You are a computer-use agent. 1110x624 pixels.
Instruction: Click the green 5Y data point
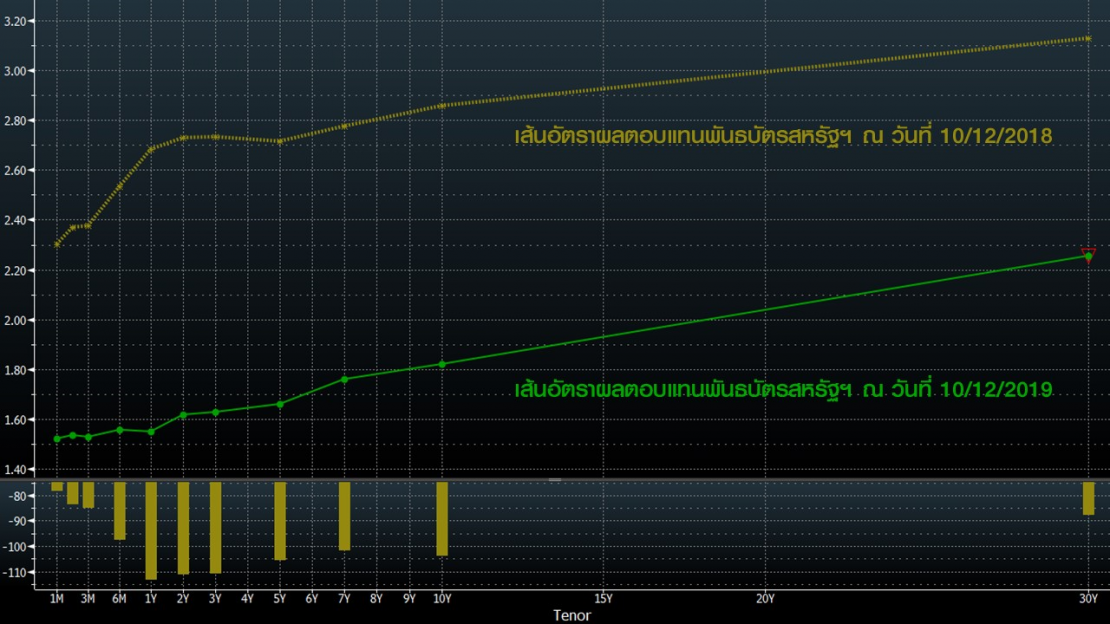[x=280, y=404]
